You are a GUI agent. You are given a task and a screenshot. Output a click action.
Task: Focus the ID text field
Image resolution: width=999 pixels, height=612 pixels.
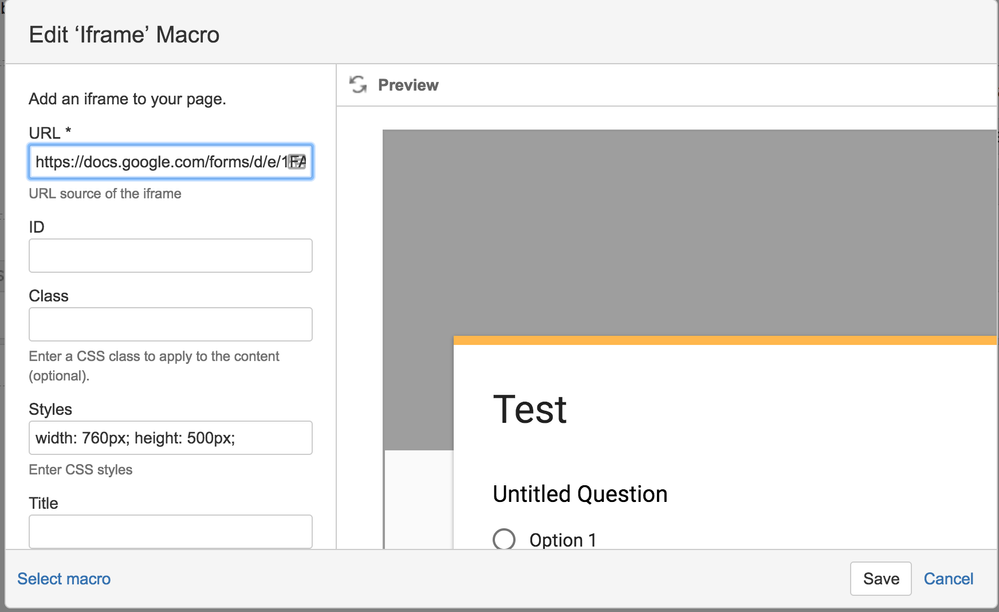[170, 256]
